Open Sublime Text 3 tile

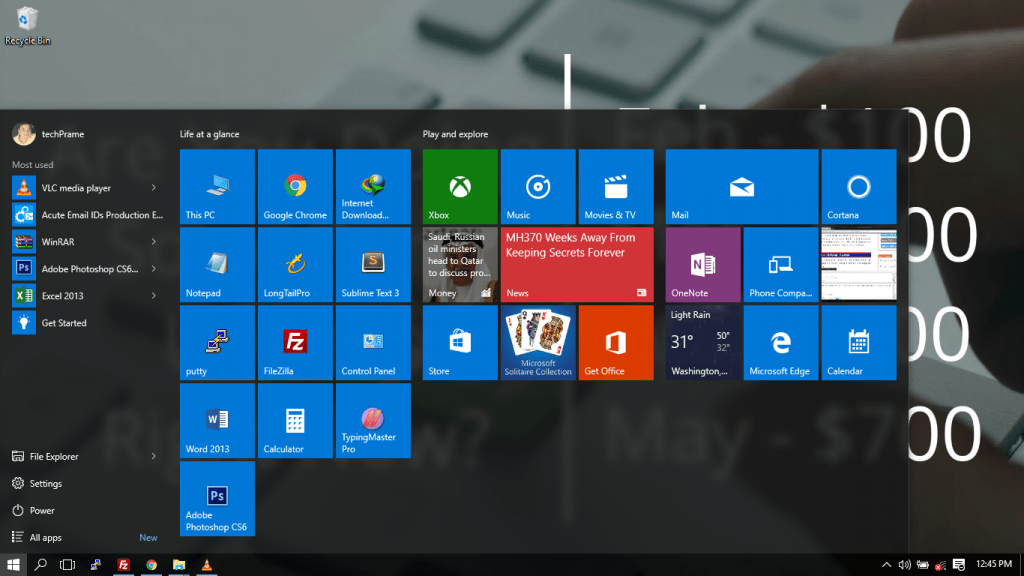[373, 264]
